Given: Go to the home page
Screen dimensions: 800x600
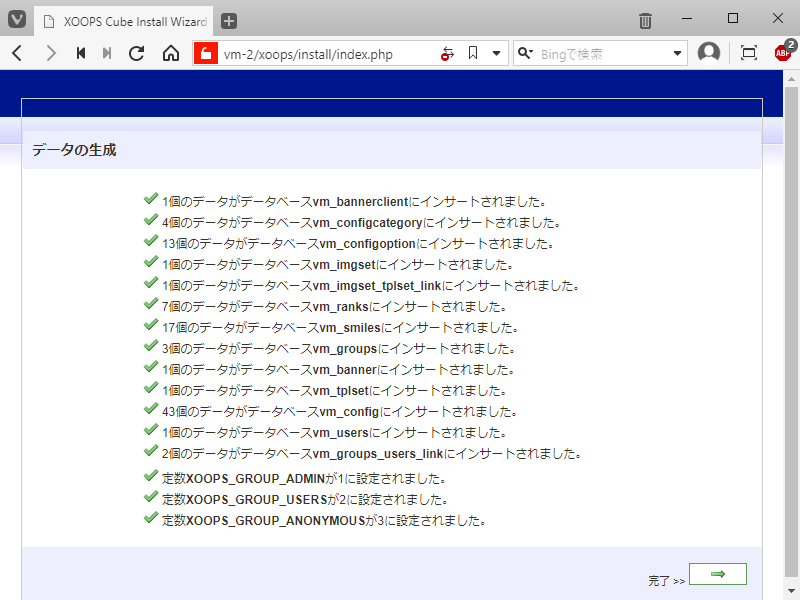Looking at the screenshot, I should (x=171, y=53).
